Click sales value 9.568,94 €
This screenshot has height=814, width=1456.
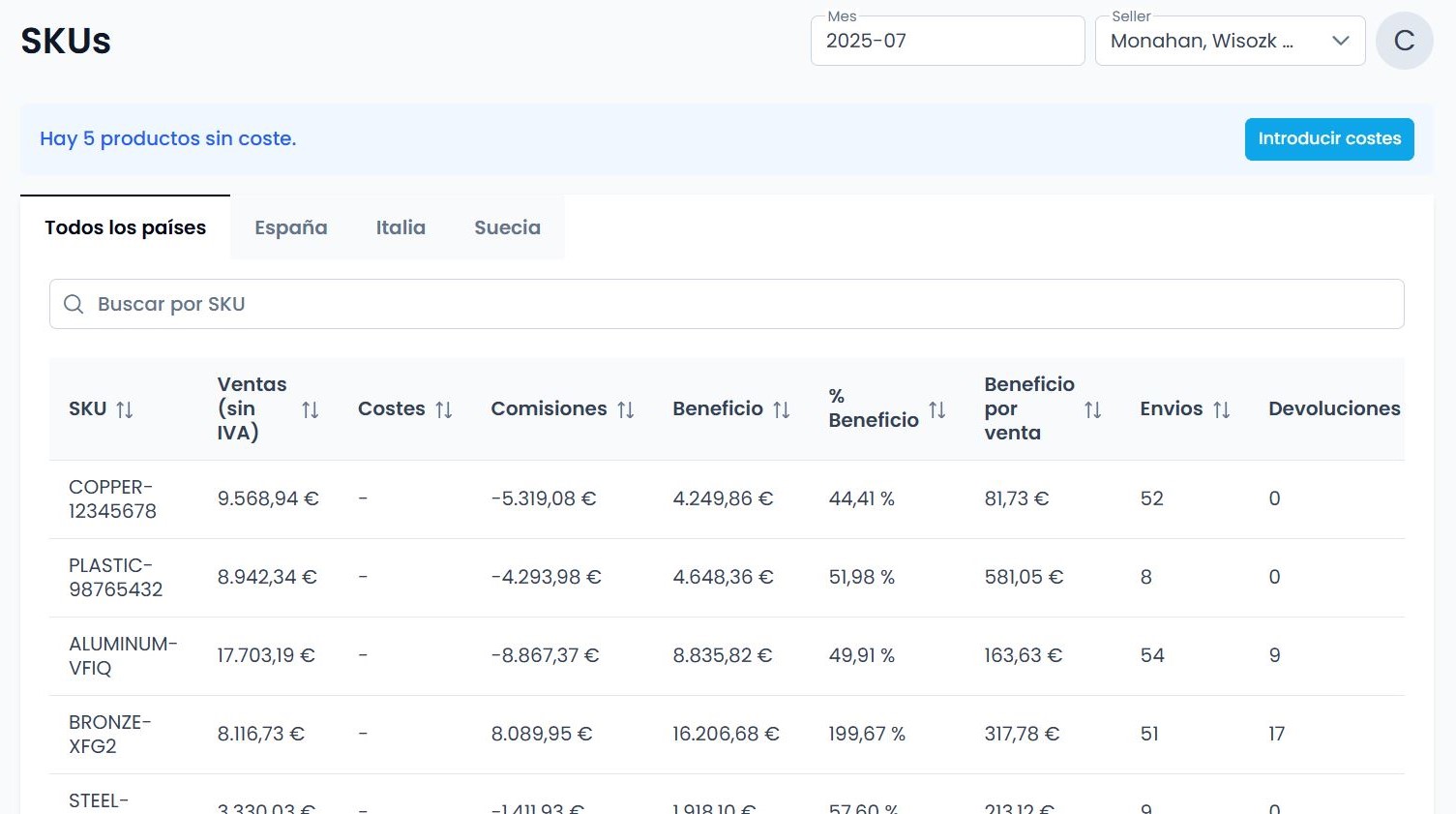click(x=268, y=498)
